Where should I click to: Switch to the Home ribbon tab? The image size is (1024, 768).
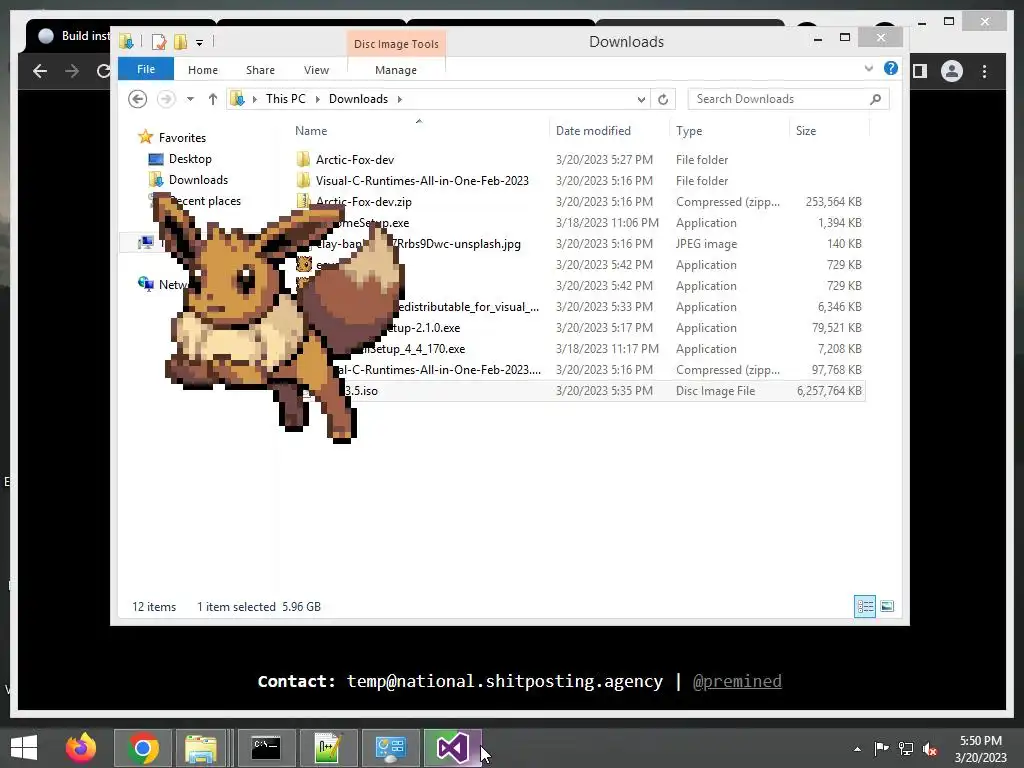pos(202,70)
